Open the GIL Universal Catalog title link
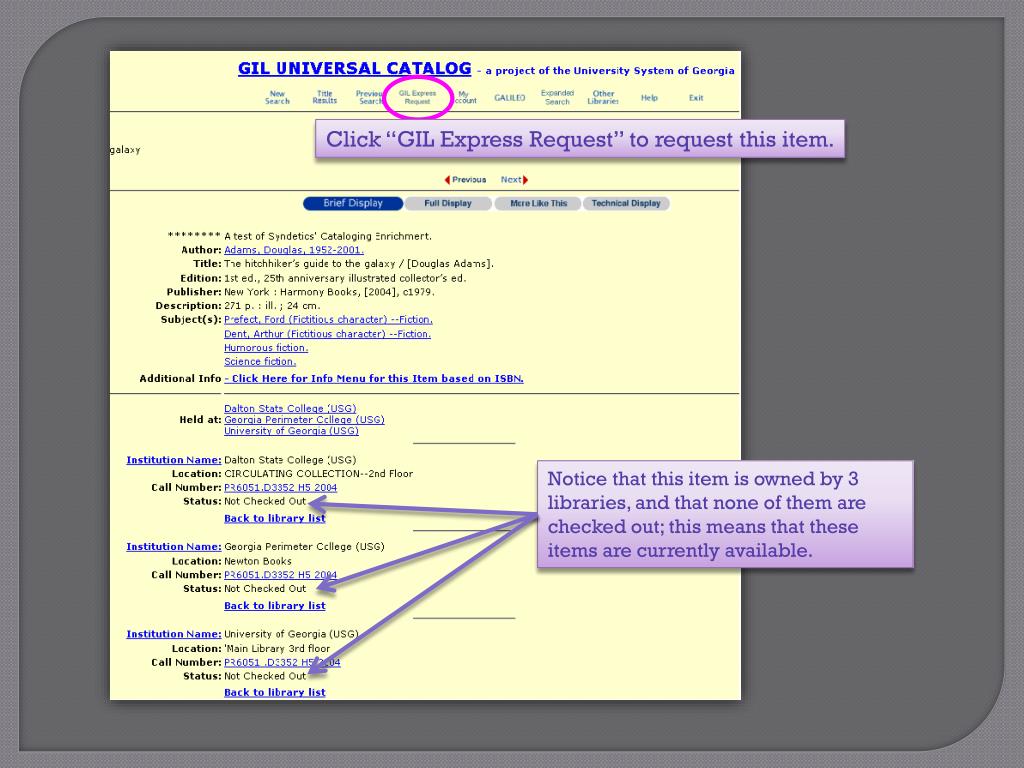Screen dimensions: 1024x768 [x=354, y=69]
